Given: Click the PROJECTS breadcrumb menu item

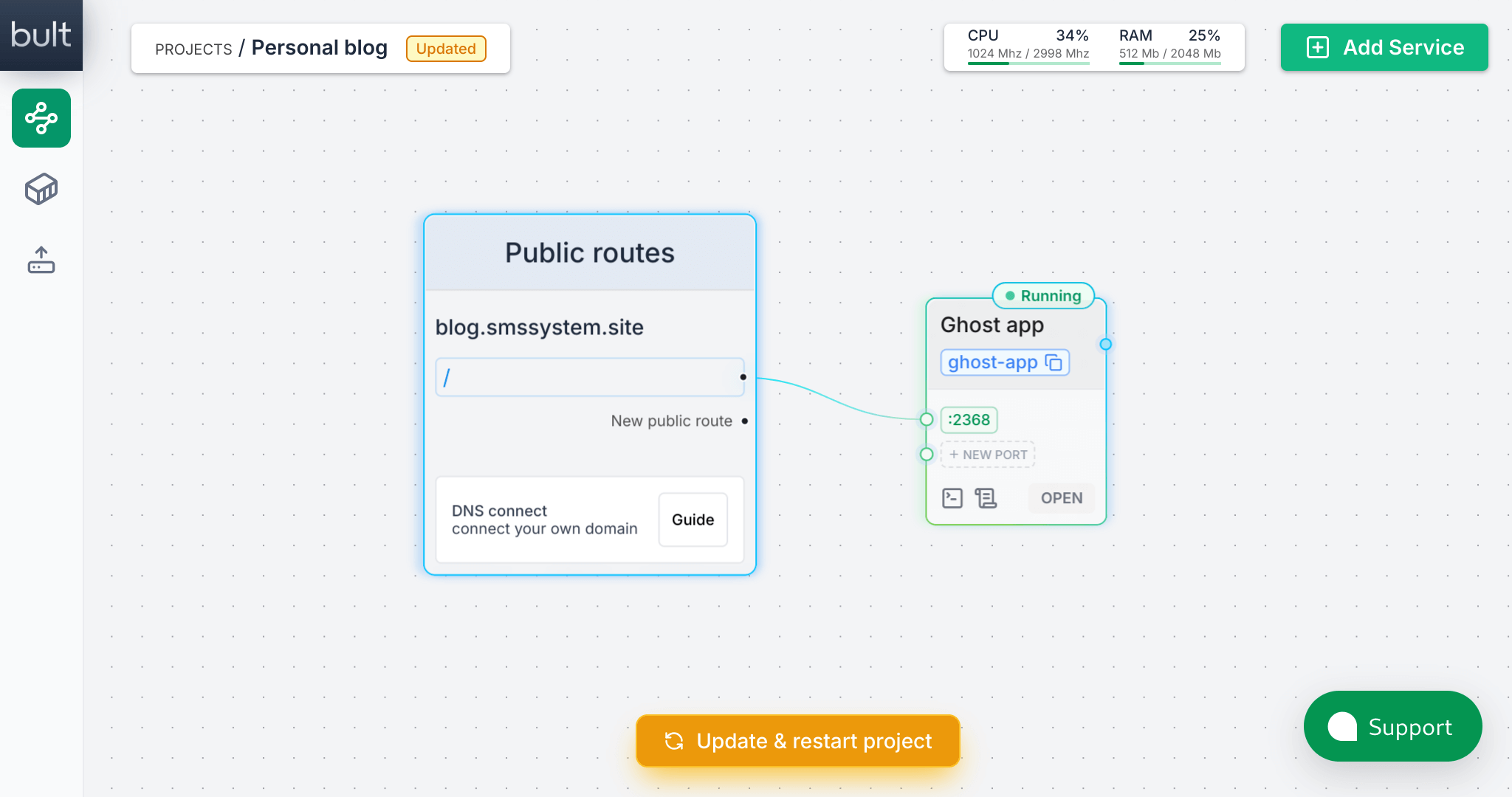Looking at the screenshot, I should [192, 48].
